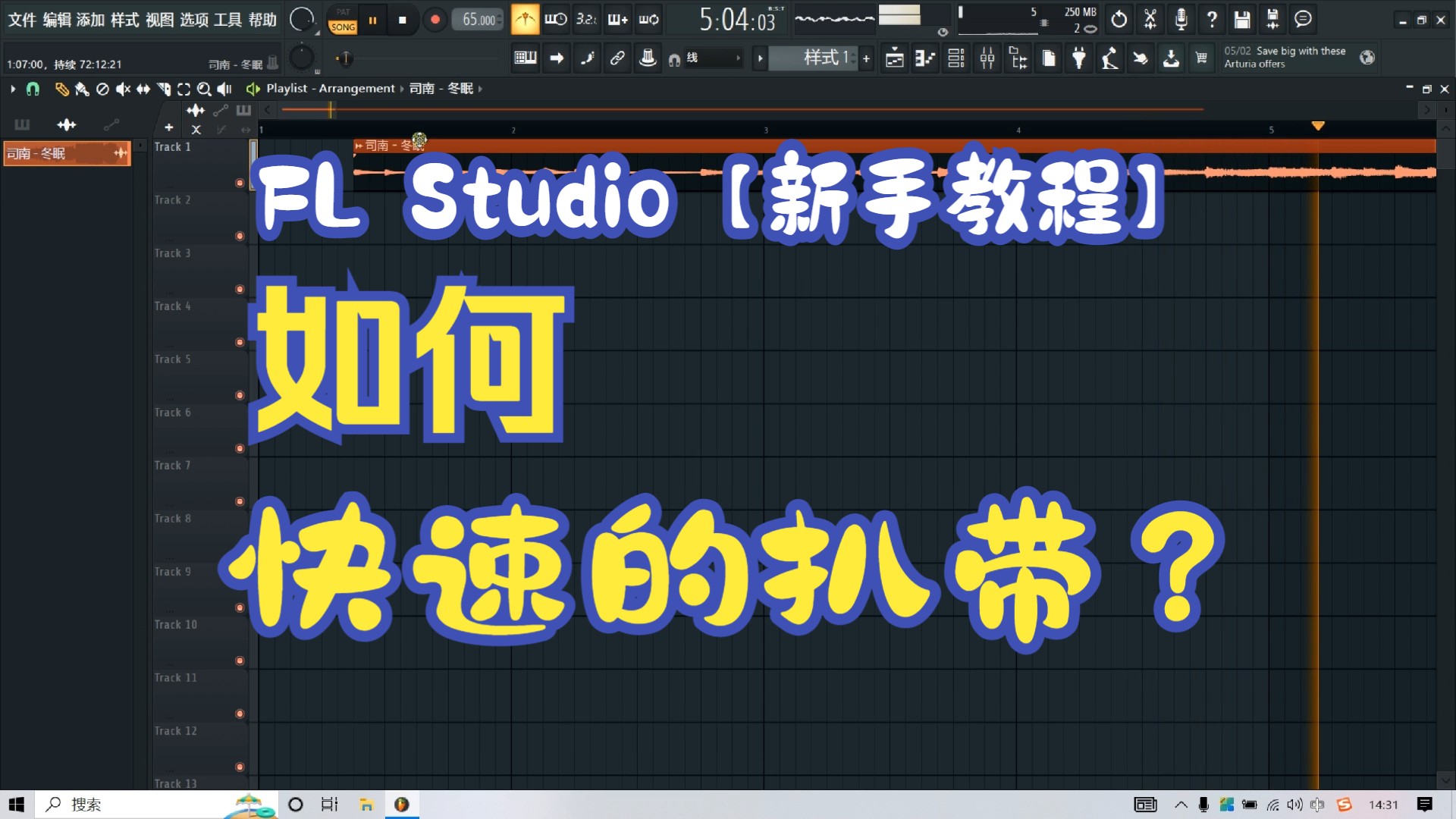This screenshot has height=819, width=1456.
Task: Open the plugin picker plug icon
Action: click(1078, 58)
